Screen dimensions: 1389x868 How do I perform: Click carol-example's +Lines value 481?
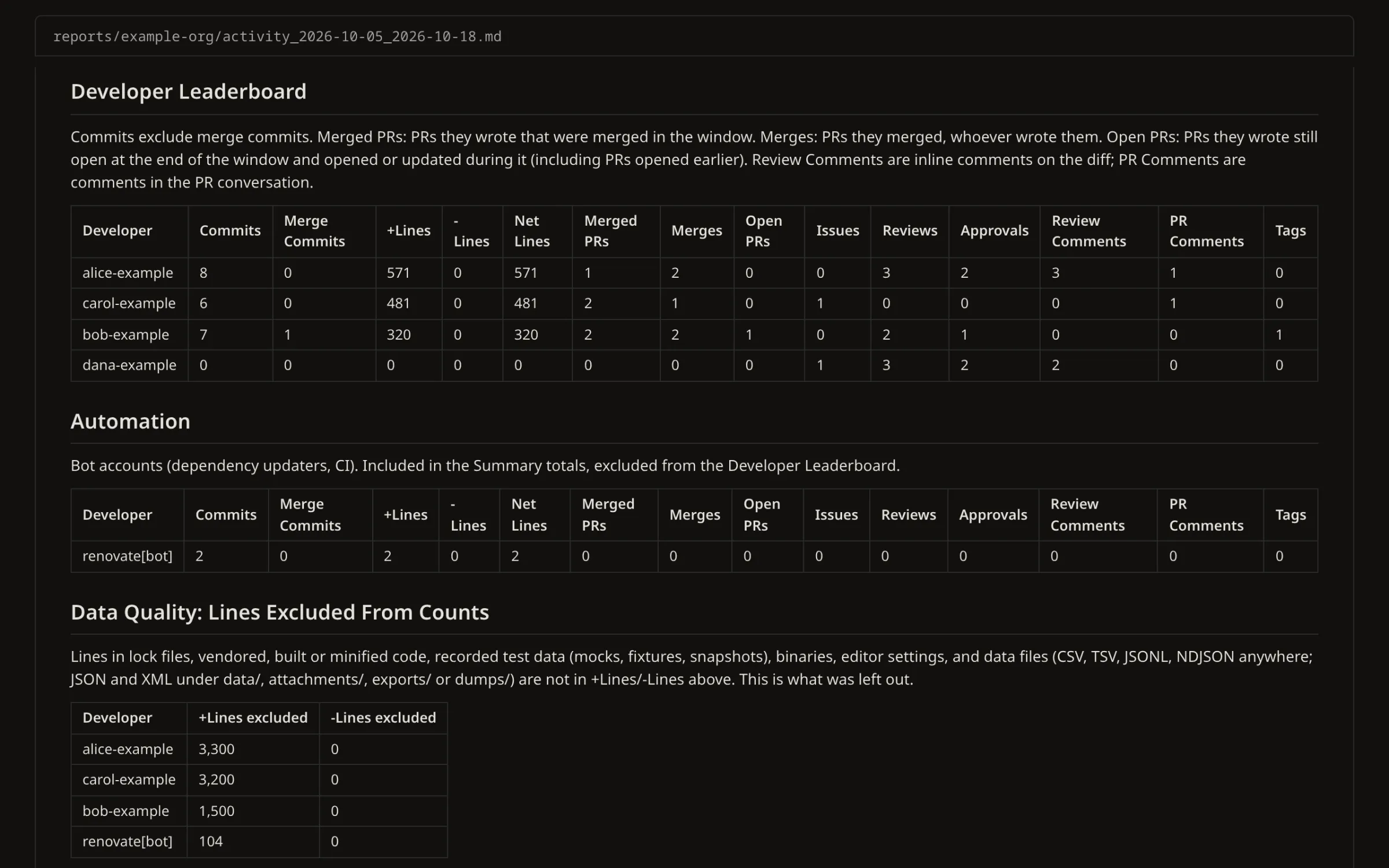(x=398, y=303)
